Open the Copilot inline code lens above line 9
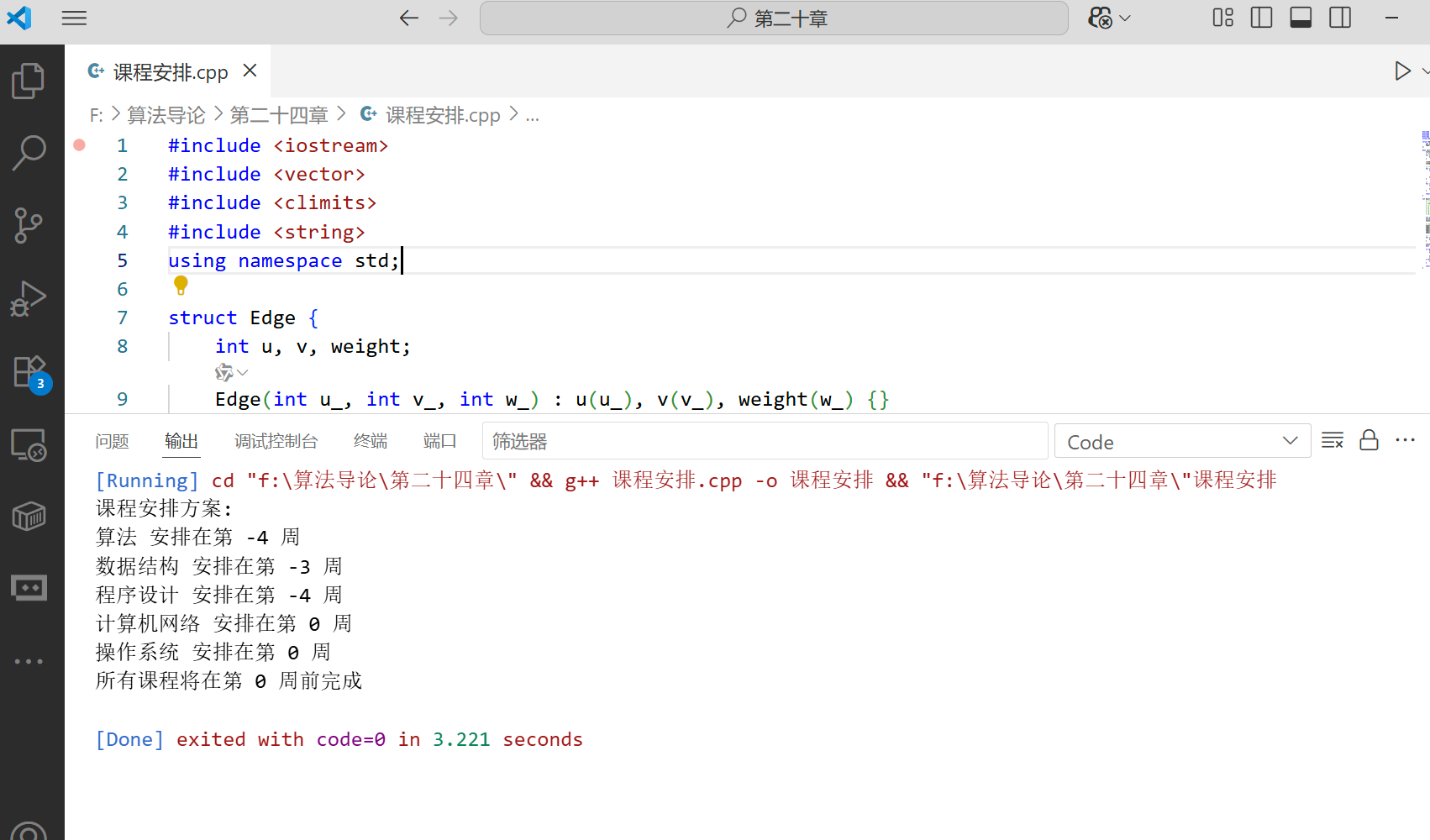 click(231, 372)
